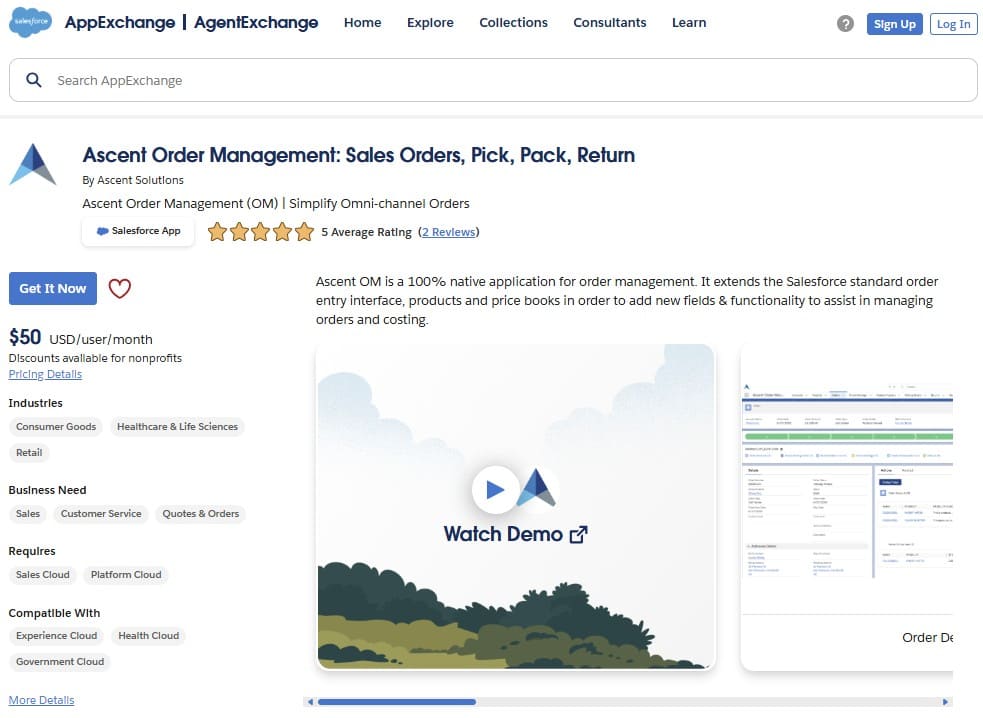
Task: Click the AppExchange title link
Action: pyautogui.click(x=120, y=23)
